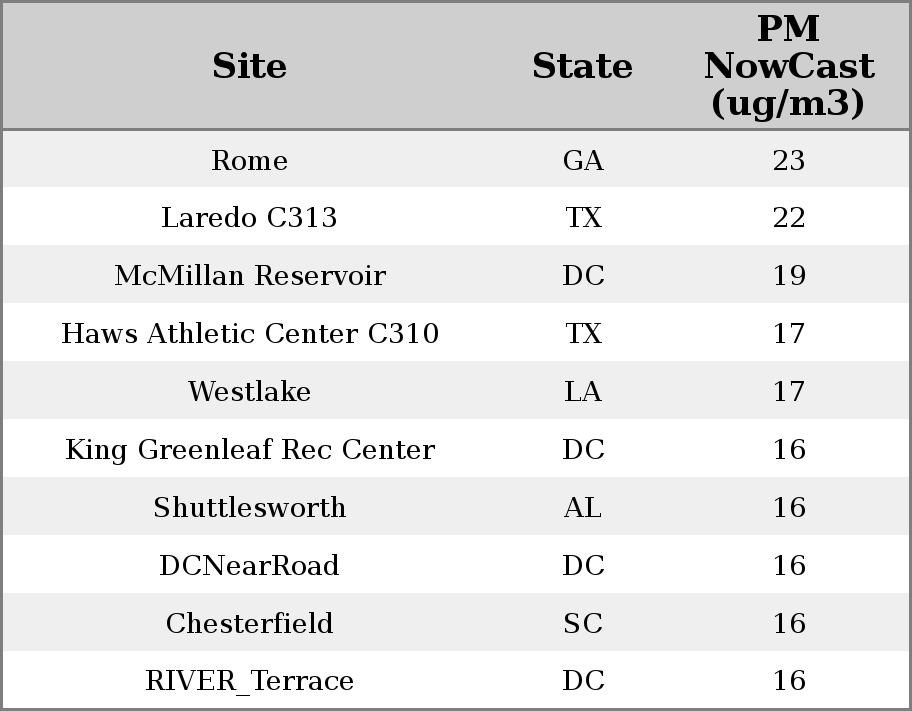Image resolution: width=912 pixels, height=711 pixels.
Task: Click the PM value 22
Action: 789,217
